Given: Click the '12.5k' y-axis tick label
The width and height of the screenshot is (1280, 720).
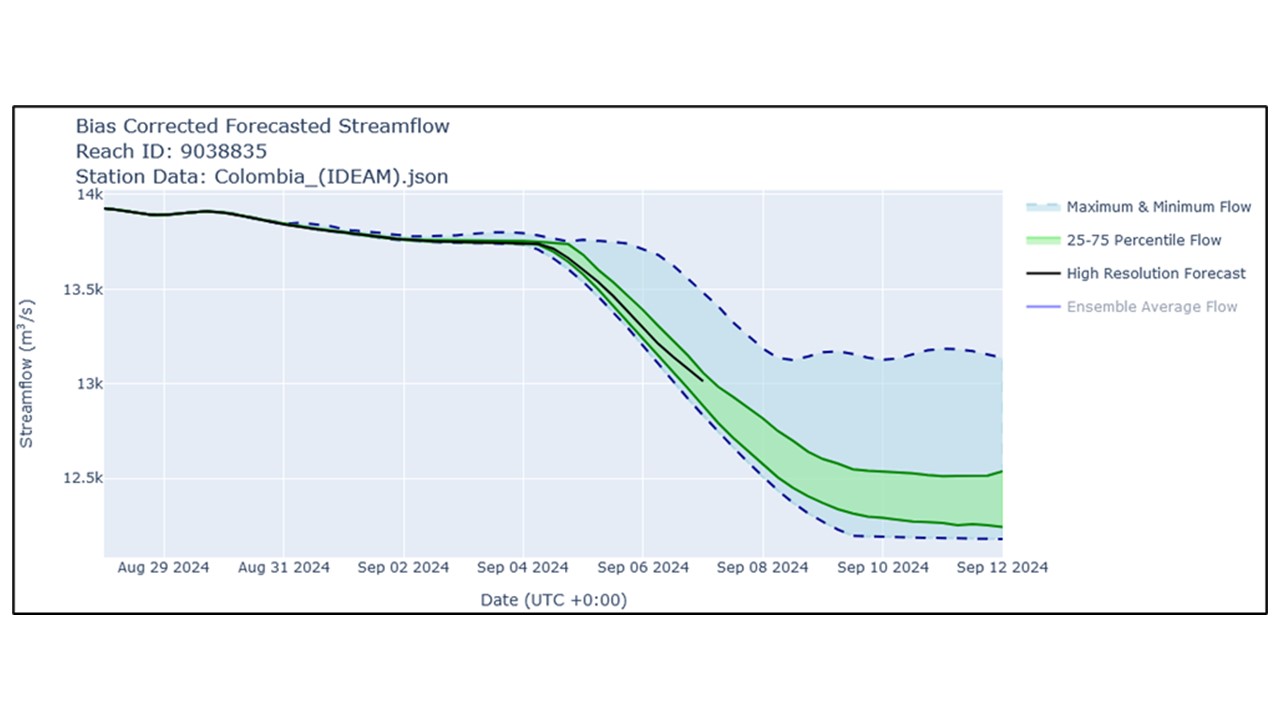Looking at the screenshot, I should click(83, 478).
